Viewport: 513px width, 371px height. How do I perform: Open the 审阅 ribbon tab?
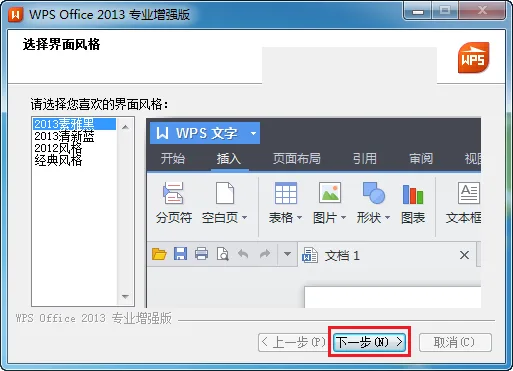coord(421,158)
